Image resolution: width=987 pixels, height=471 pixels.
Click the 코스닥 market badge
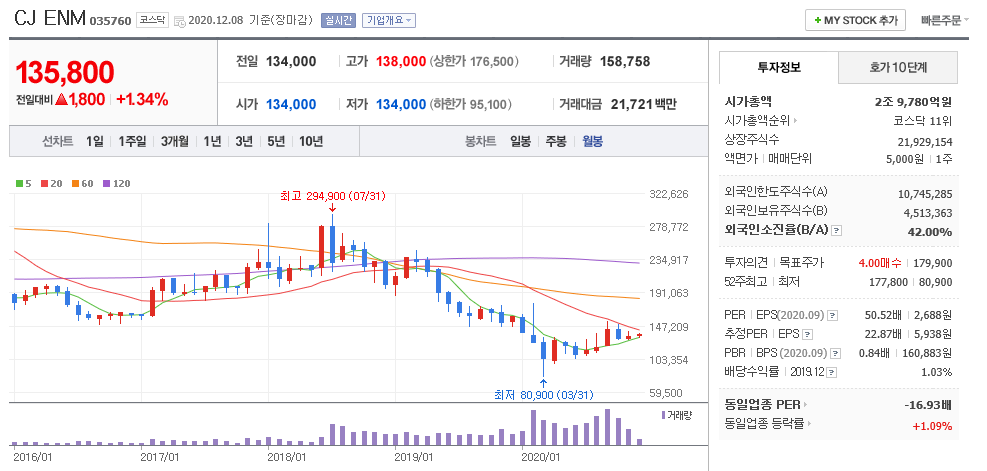coord(152,20)
